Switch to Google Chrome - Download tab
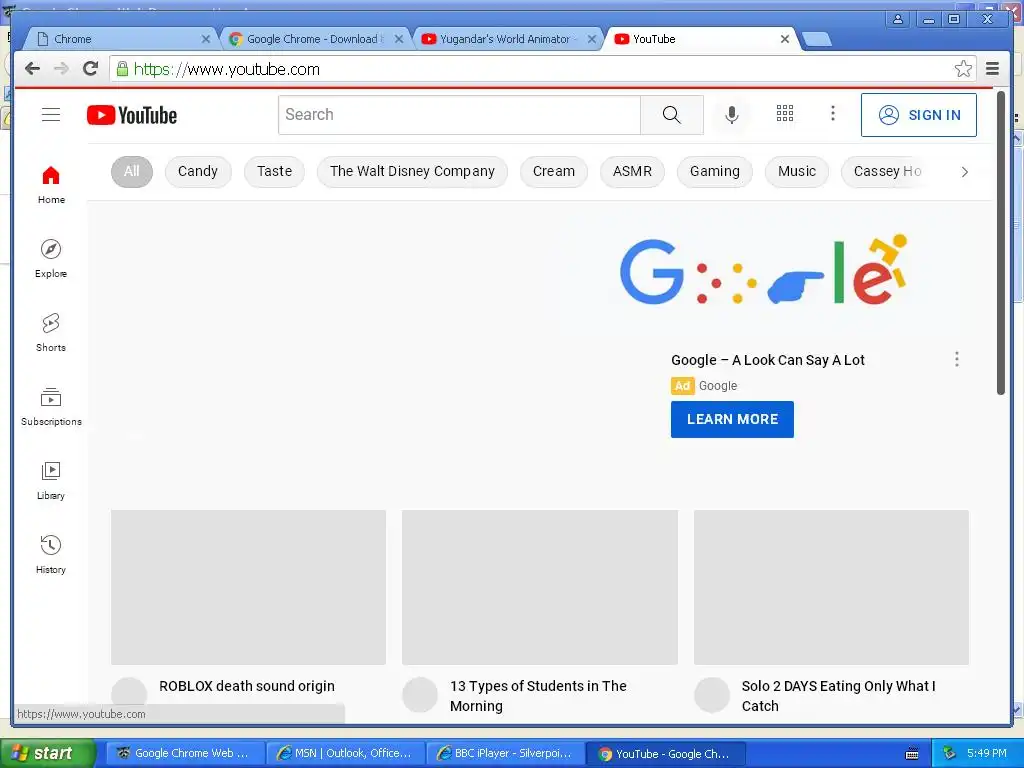Image resolution: width=1024 pixels, height=768 pixels. click(313, 39)
